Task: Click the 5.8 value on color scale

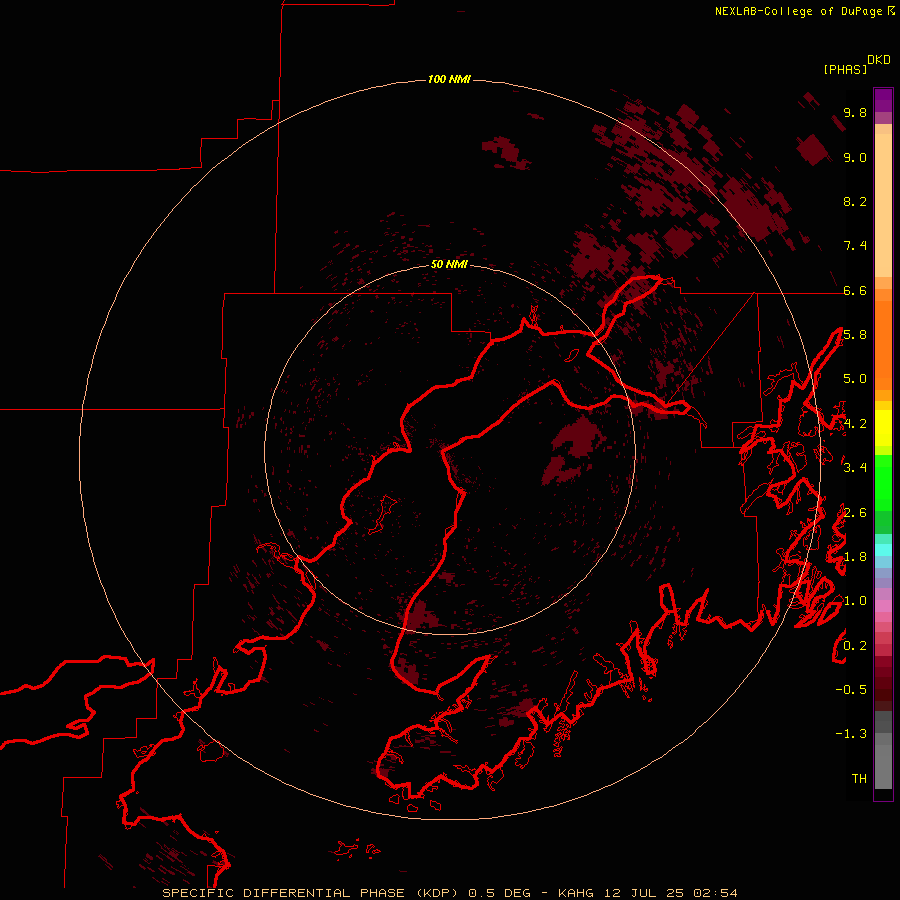Action: [855, 335]
